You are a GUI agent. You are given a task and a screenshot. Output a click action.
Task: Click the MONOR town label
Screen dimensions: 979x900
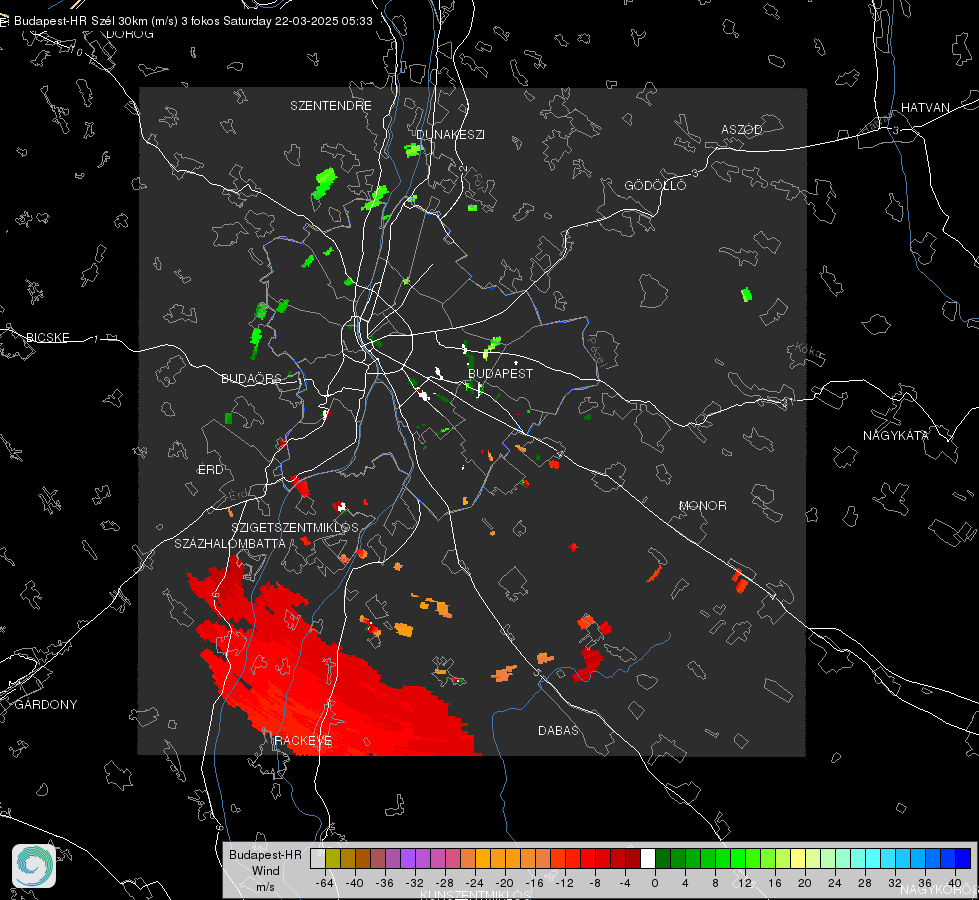point(703,506)
